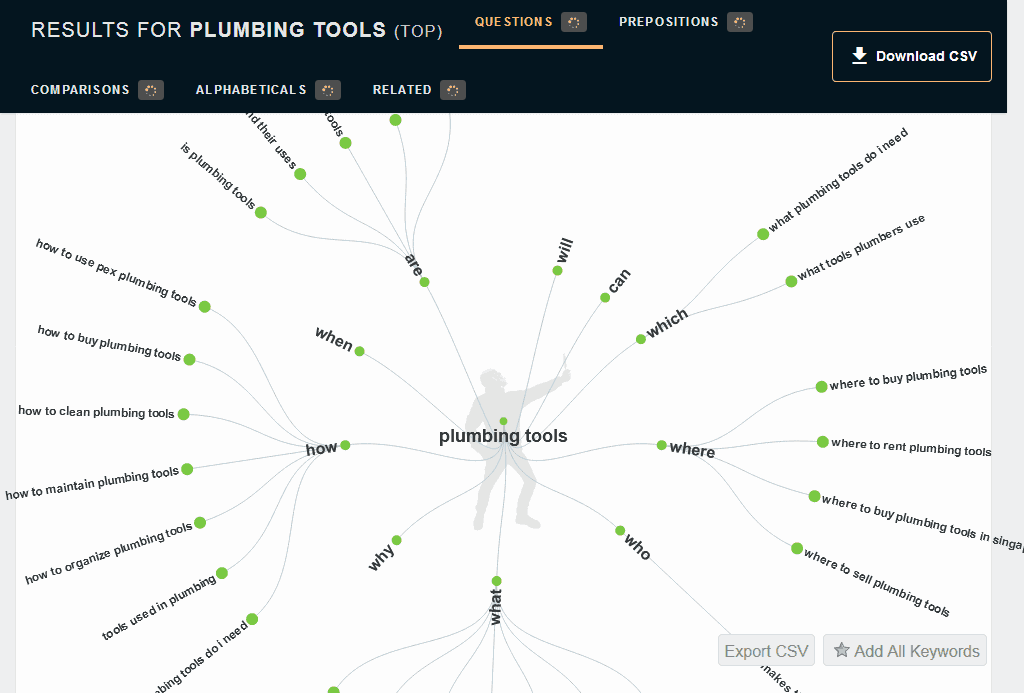Screen dimensions: 1024x693
Task: Open 'where to rent plumbing tools' keyword
Action: tap(911, 447)
